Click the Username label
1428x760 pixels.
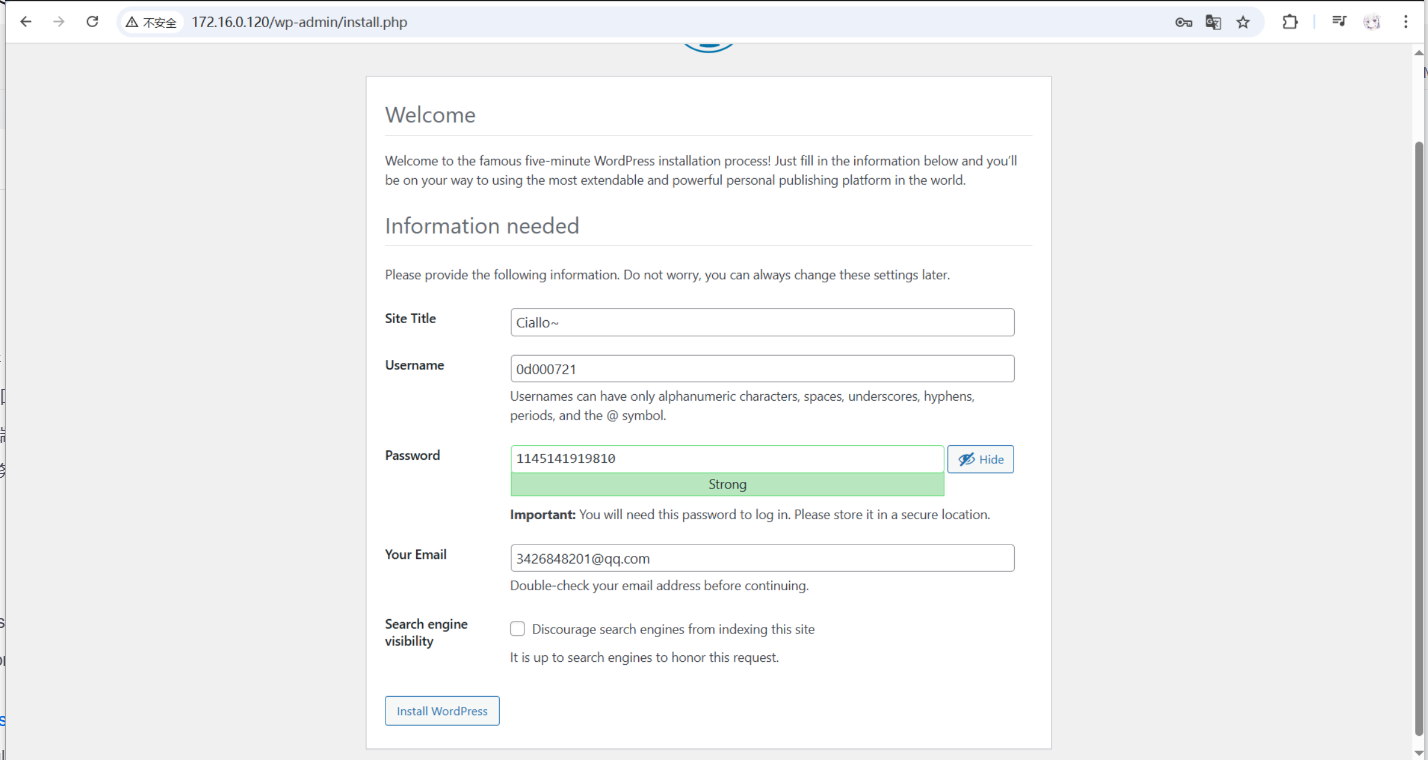414,365
